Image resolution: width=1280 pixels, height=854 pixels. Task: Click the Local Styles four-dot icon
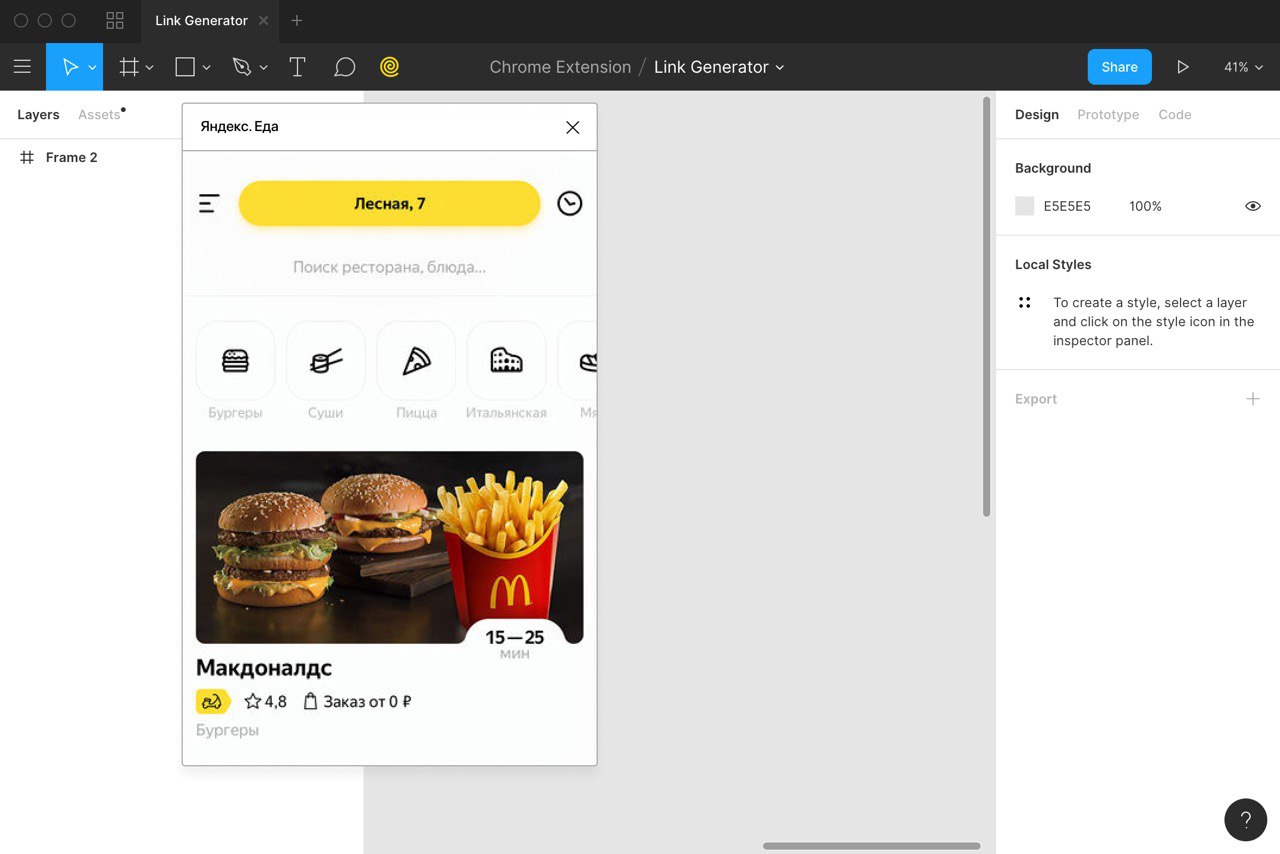tap(1024, 302)
